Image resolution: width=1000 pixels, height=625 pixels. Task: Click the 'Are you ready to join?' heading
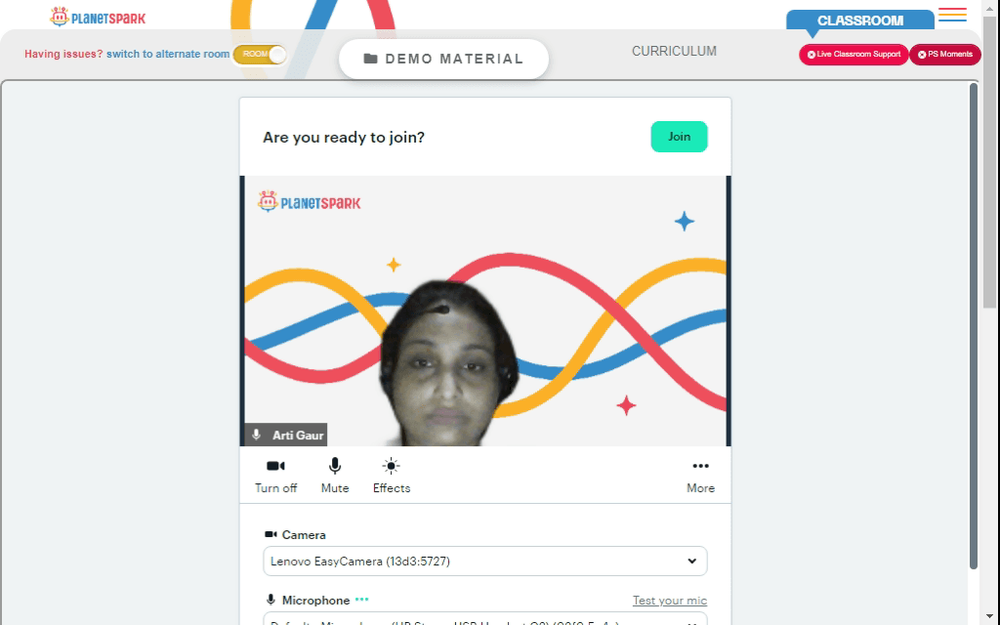point(344,137)
